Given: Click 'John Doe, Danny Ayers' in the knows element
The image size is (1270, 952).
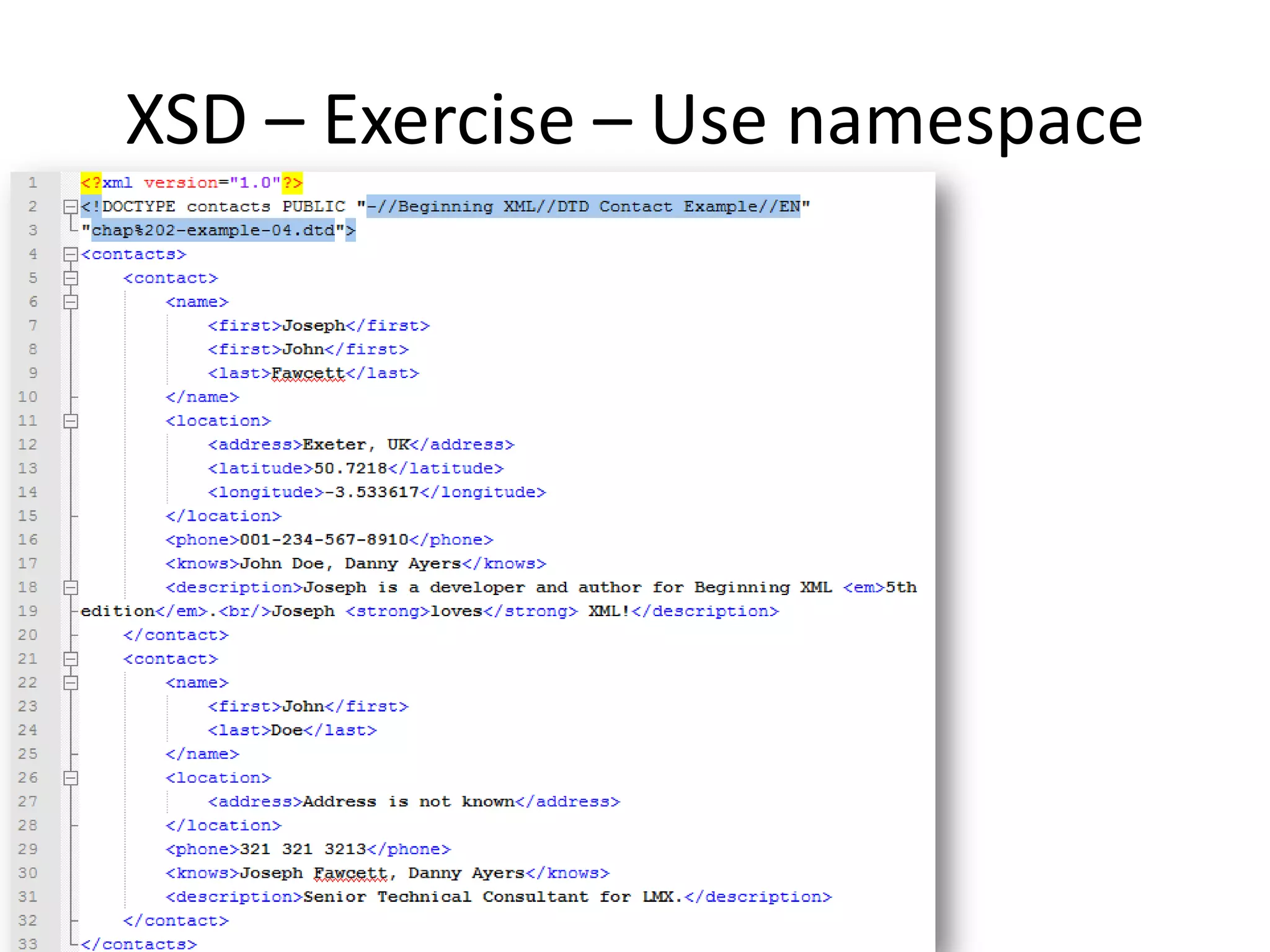Looking at the screenshot, I should pos(351,564).
